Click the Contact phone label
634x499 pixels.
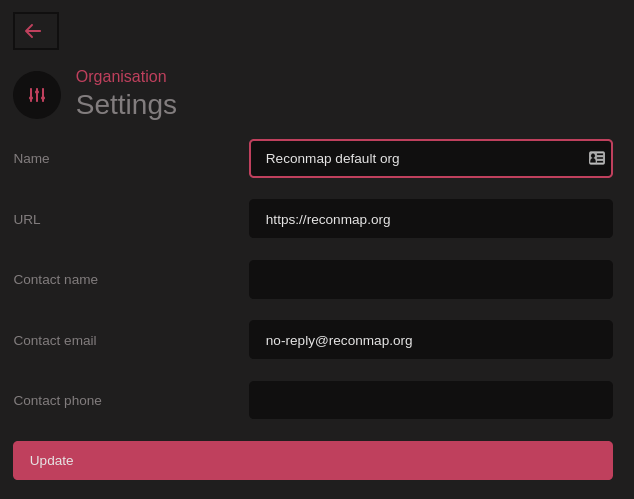[57, 401]
